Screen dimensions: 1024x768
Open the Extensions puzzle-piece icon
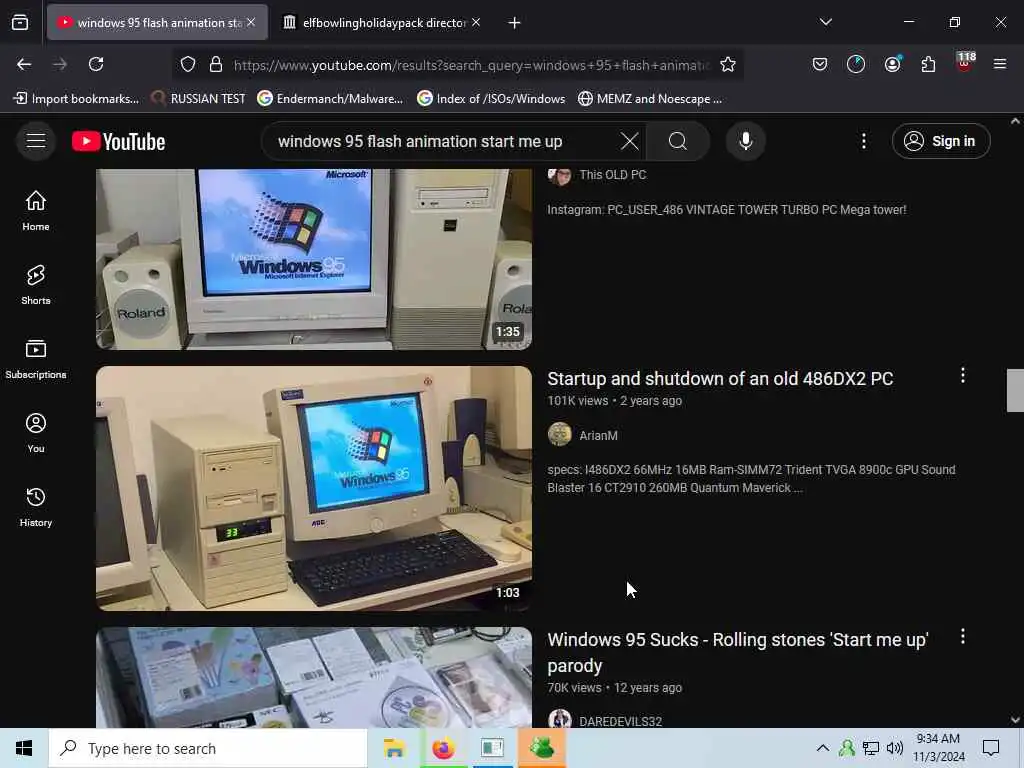[928, 64]
